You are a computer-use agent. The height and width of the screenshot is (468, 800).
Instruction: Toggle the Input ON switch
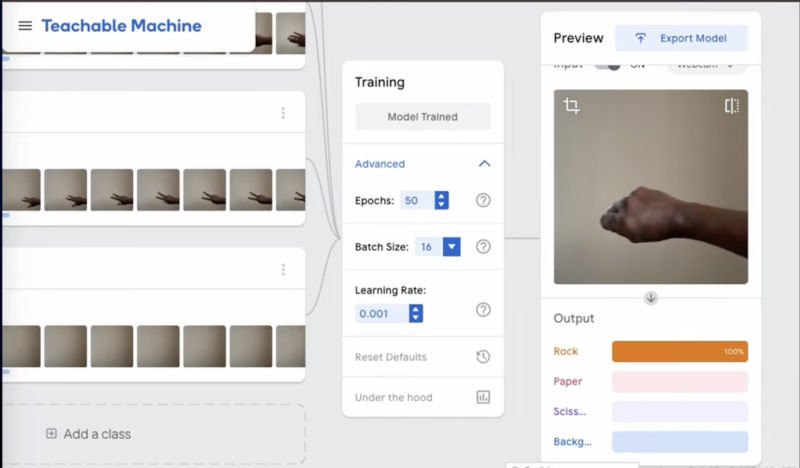[608, 66]
